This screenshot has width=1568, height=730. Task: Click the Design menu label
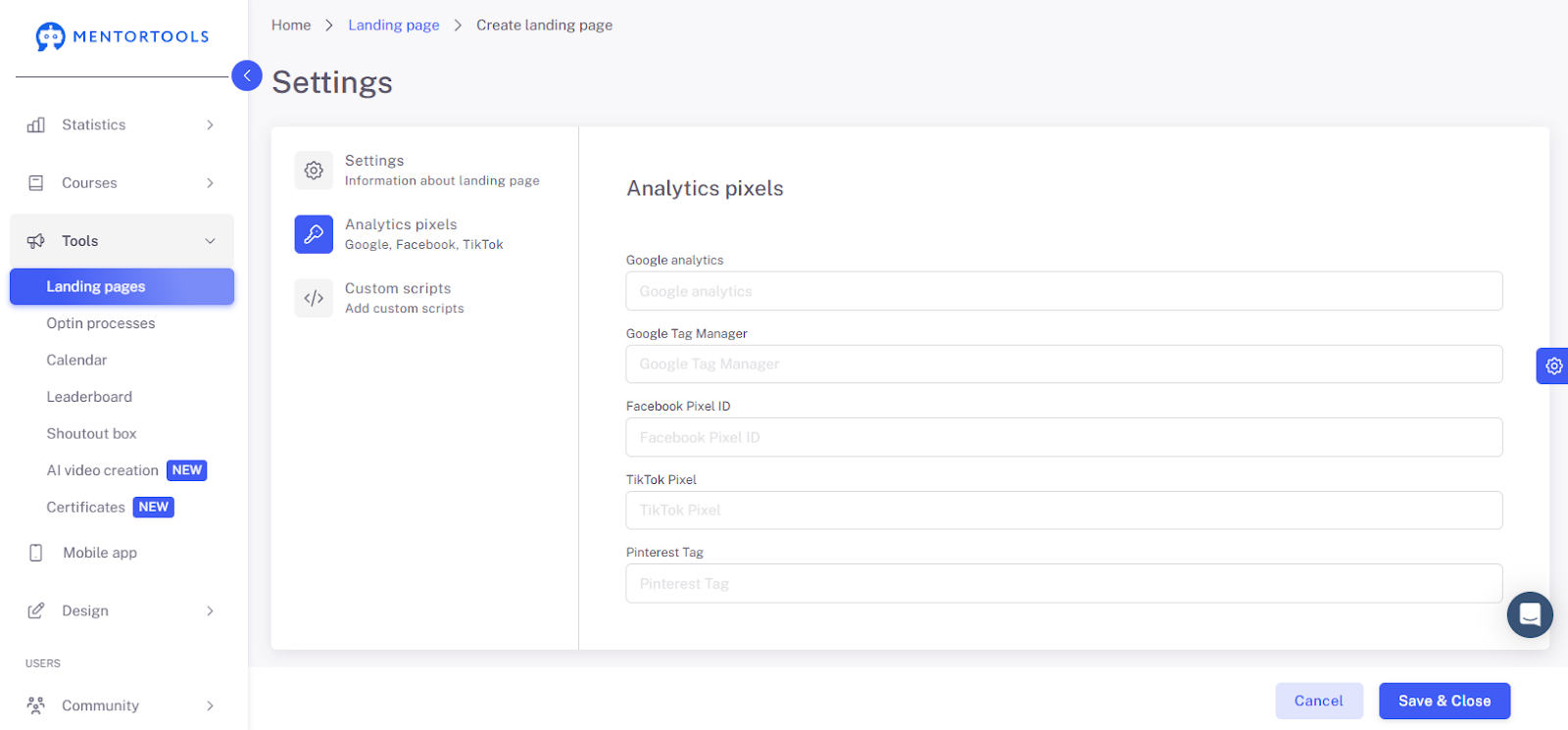click(x=85, y=610)
